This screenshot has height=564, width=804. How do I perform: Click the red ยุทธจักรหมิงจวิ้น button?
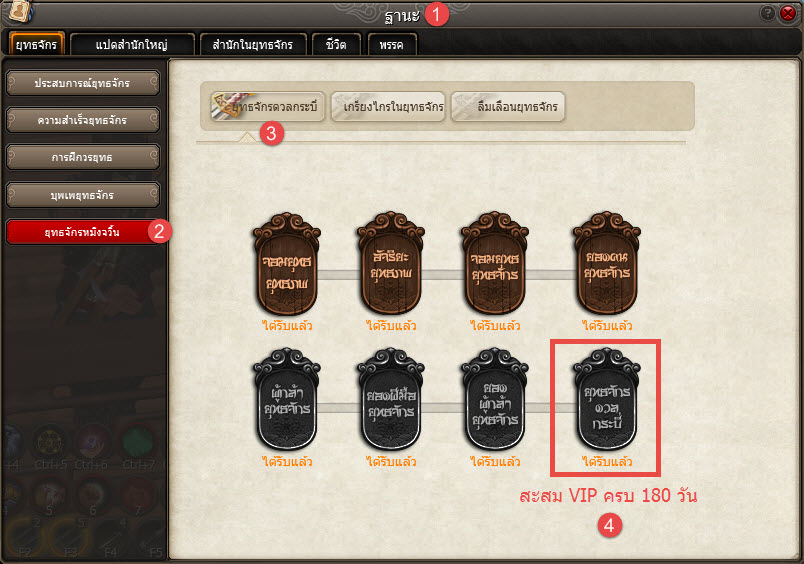(x=83, y=232)
